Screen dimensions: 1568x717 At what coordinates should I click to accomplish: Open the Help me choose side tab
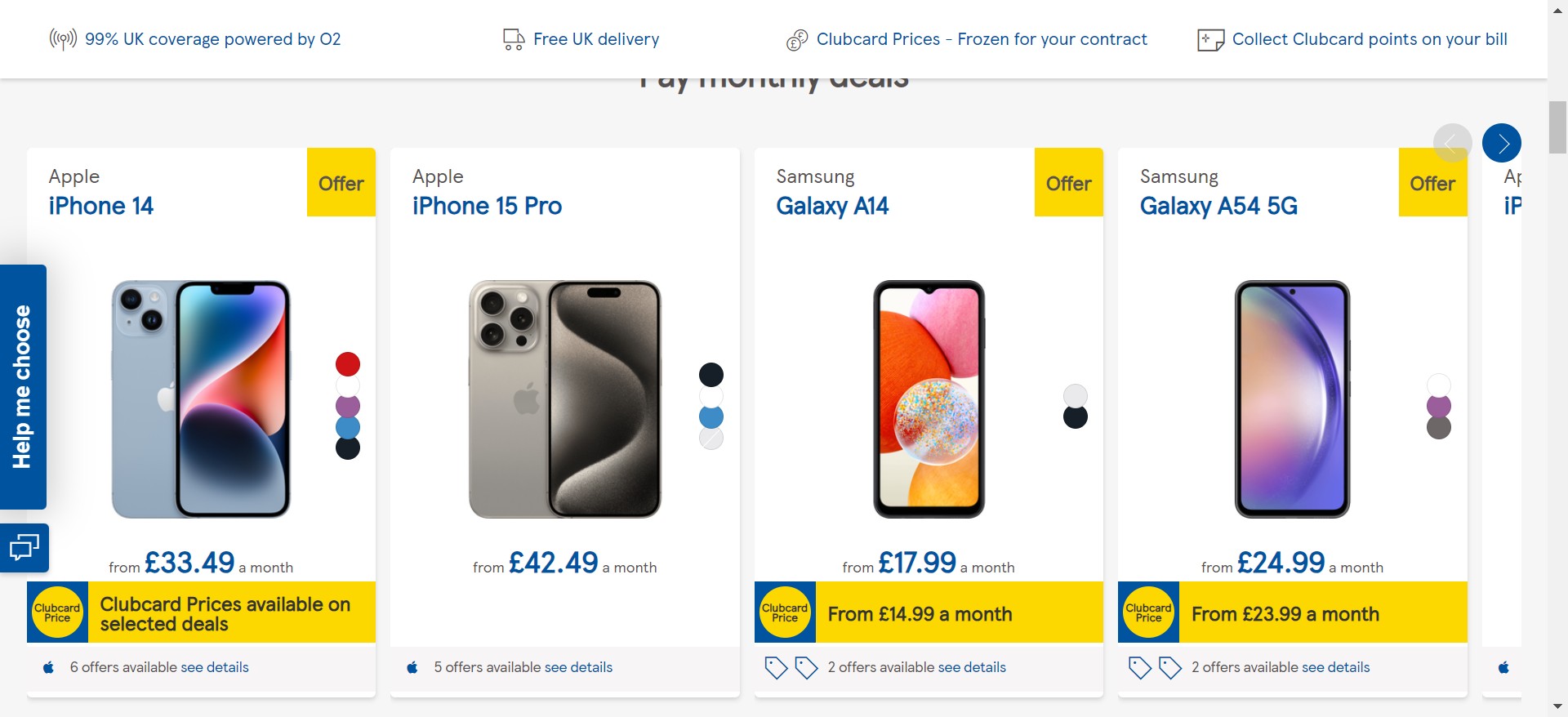click(23, 386)
